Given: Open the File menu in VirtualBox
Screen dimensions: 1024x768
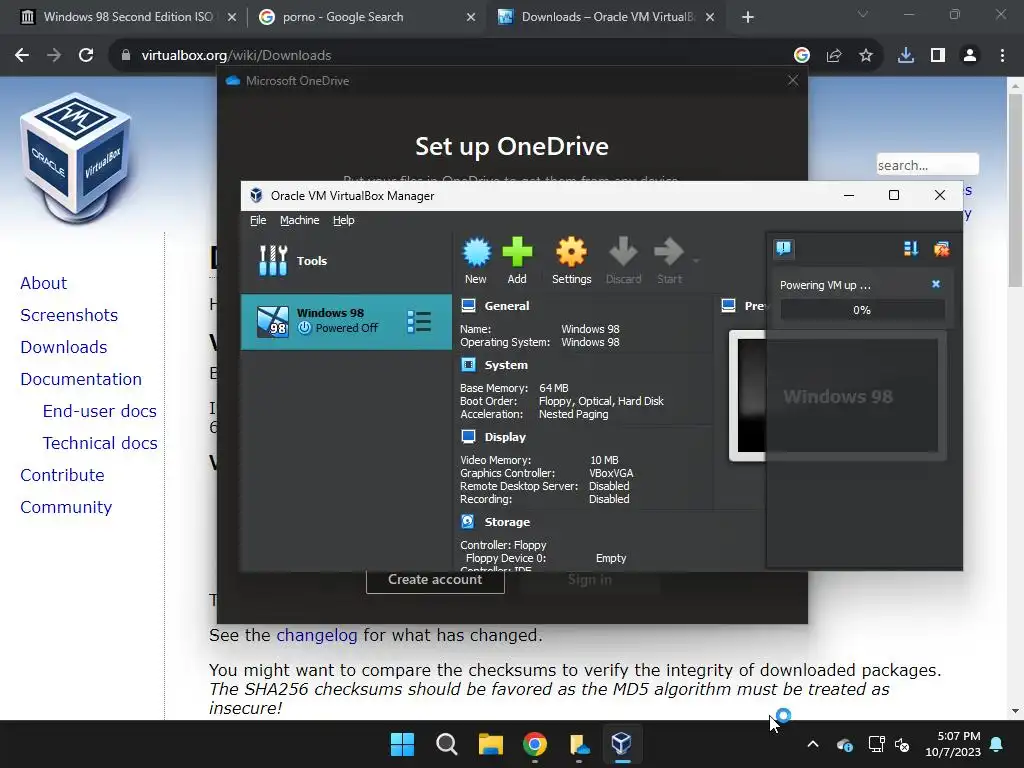Looking at the screenshot, I should tap(258, 220).
